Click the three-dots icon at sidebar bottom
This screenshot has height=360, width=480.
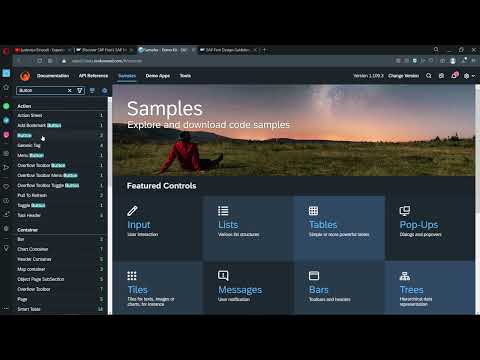tap(6, 309)
